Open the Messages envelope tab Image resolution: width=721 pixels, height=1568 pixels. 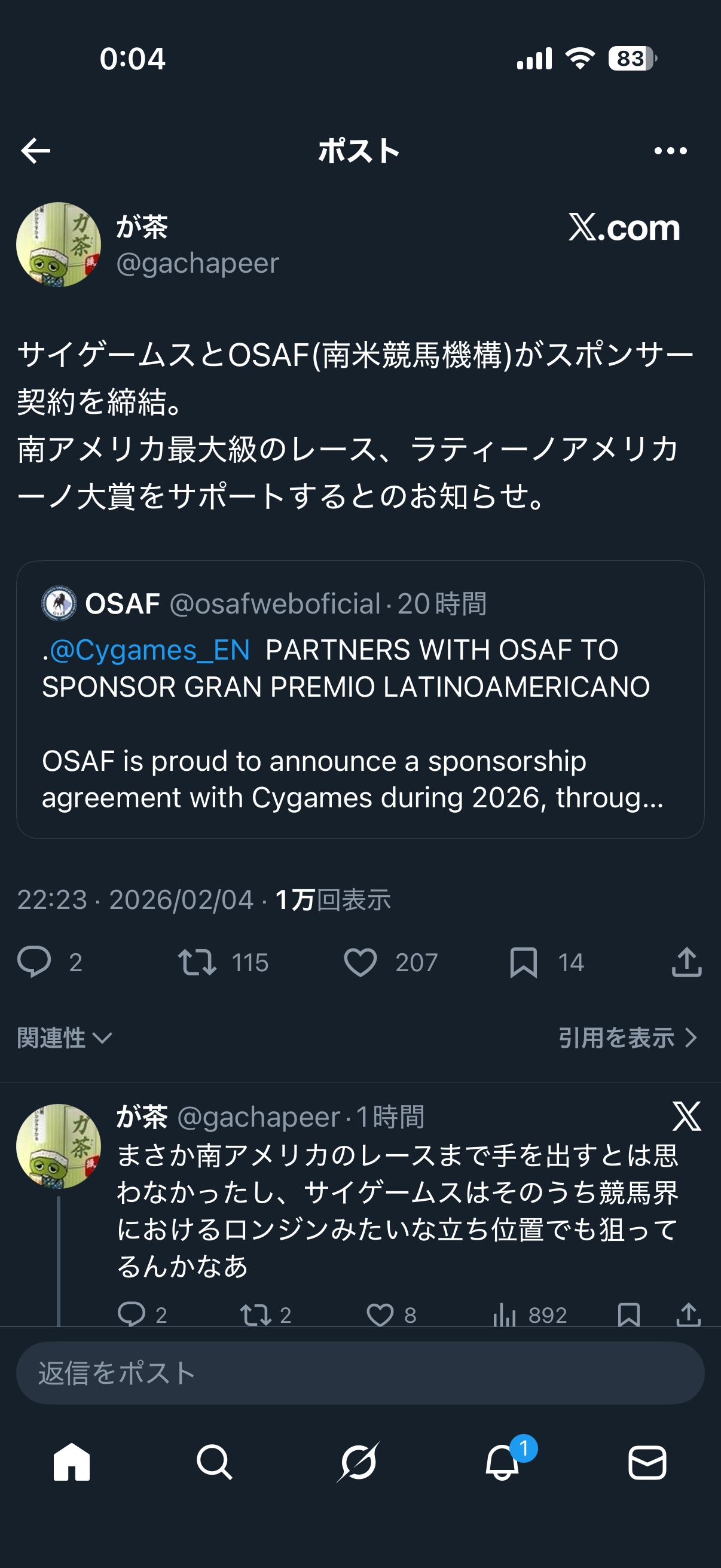pyautogui.click(x=647, y=1462)
